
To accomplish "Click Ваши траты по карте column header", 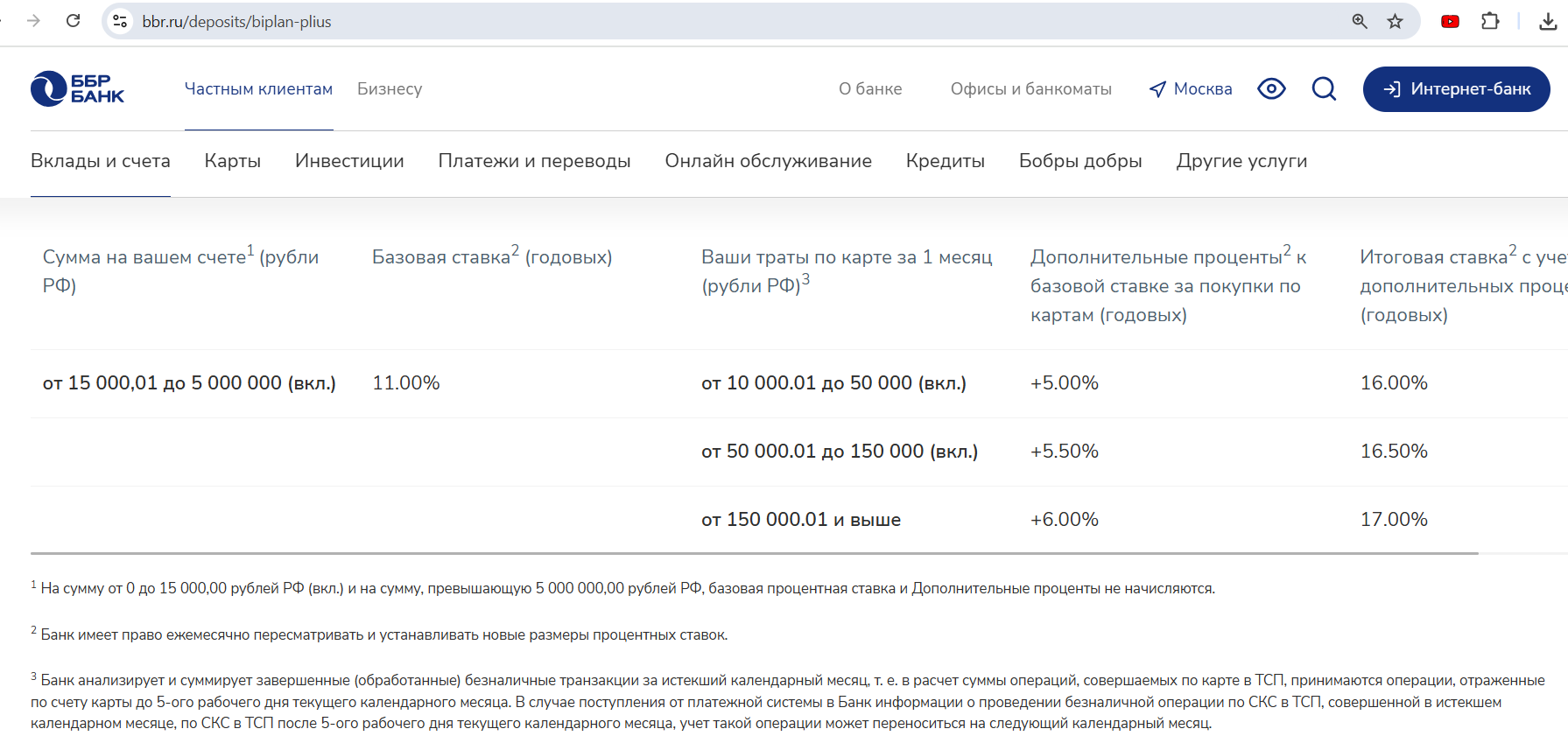I will click(847, 270).
